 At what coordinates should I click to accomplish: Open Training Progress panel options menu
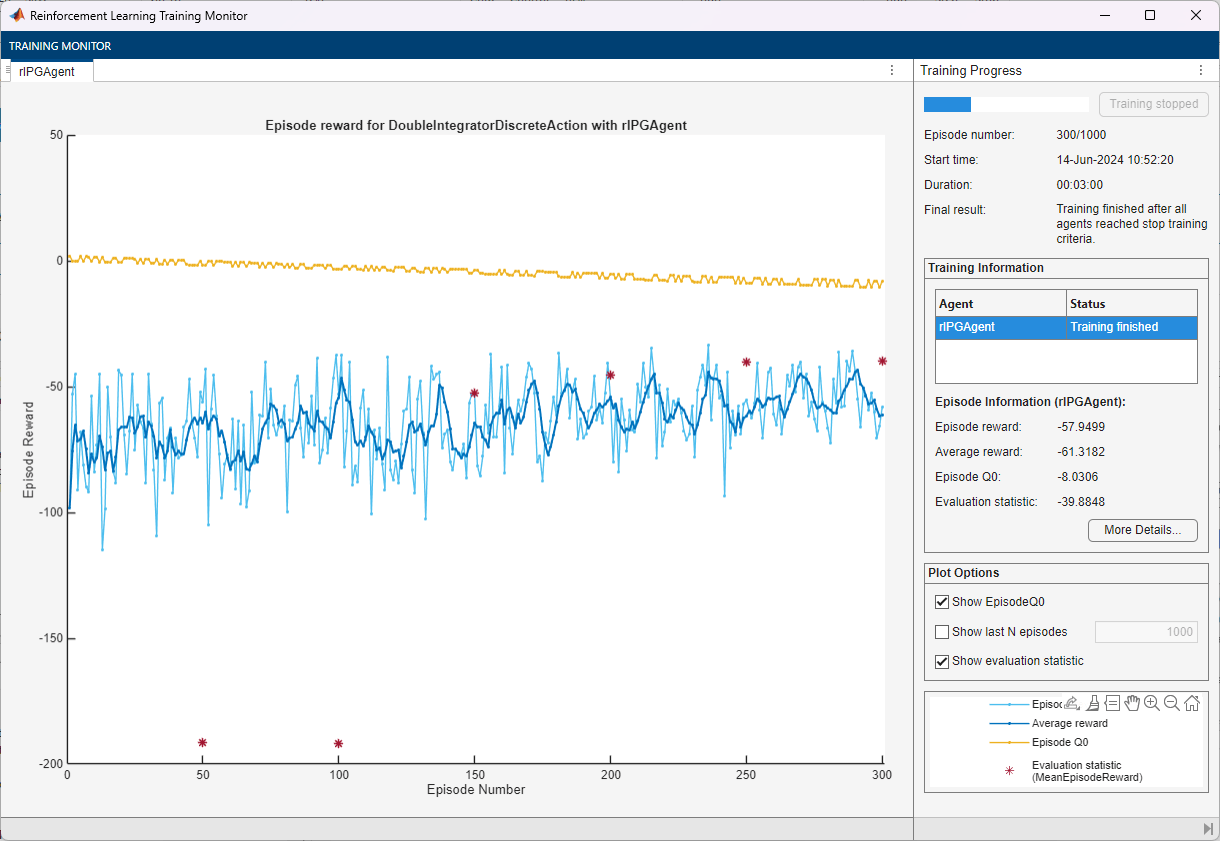click(1201, 71)
